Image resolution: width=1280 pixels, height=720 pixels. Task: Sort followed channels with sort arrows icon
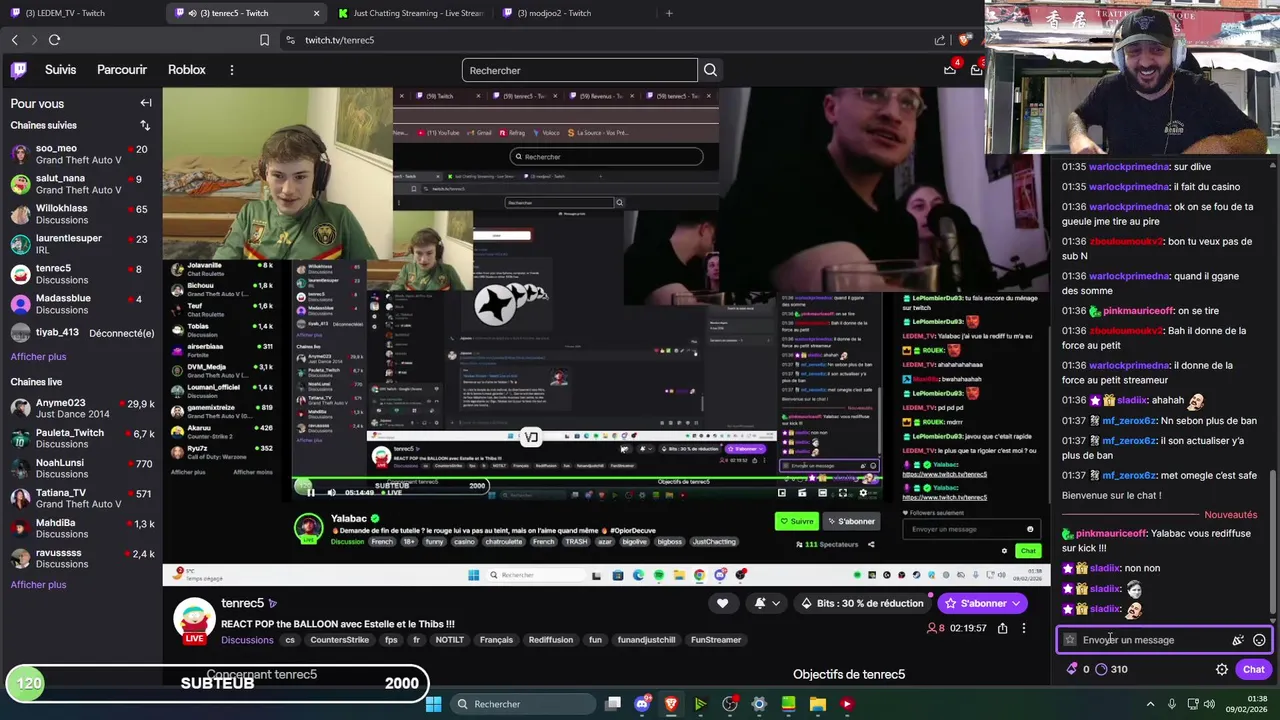coord(145,125)
